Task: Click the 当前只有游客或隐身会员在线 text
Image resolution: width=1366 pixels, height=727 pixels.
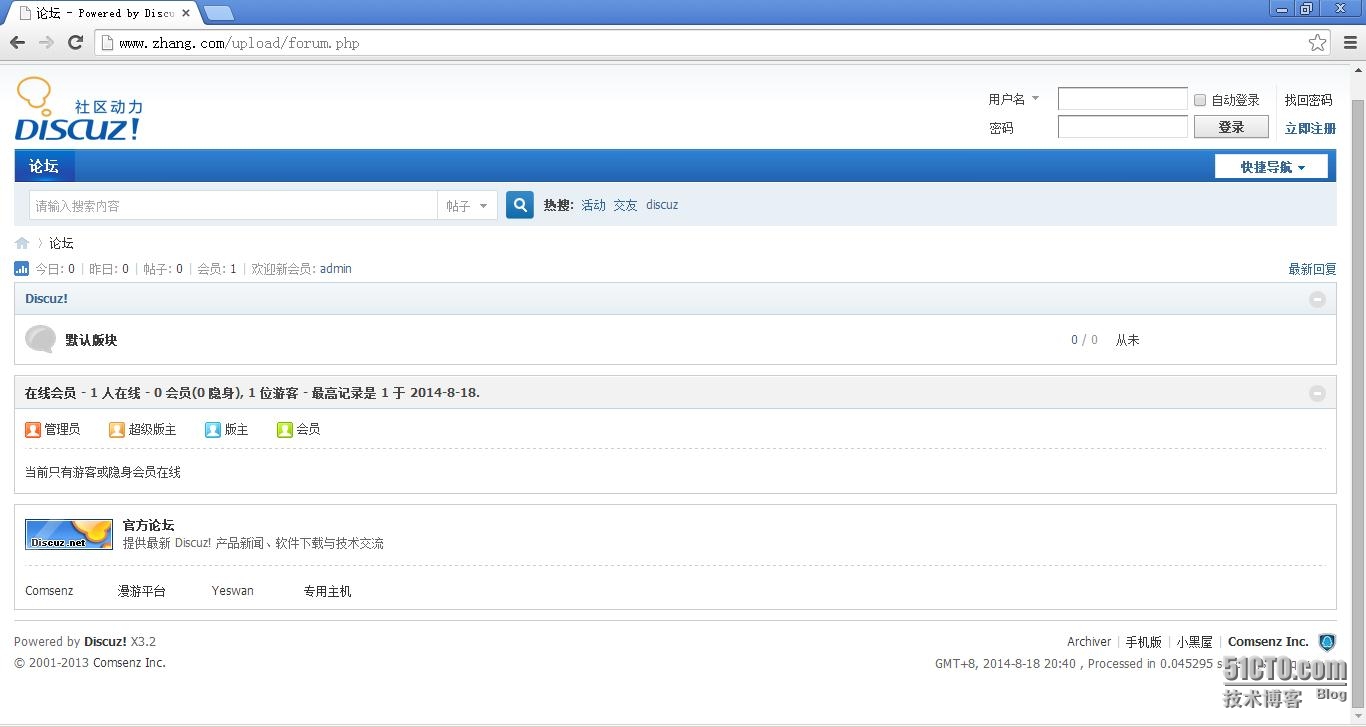Action: coord(103,472)
